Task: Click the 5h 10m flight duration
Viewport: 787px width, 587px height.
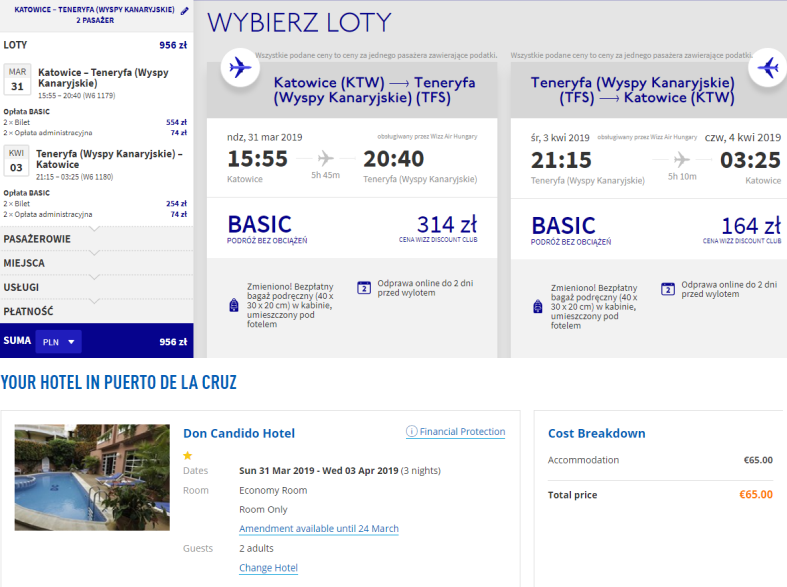Action: (x=682, y=177)
